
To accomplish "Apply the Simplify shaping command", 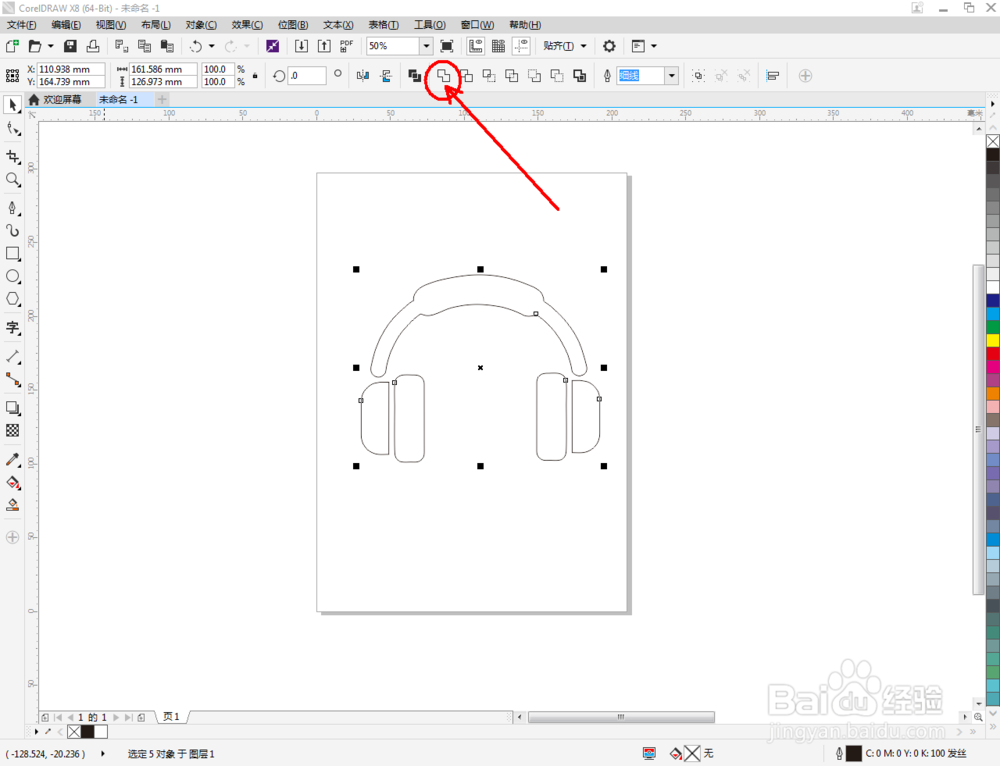I will tap(511, 76).
